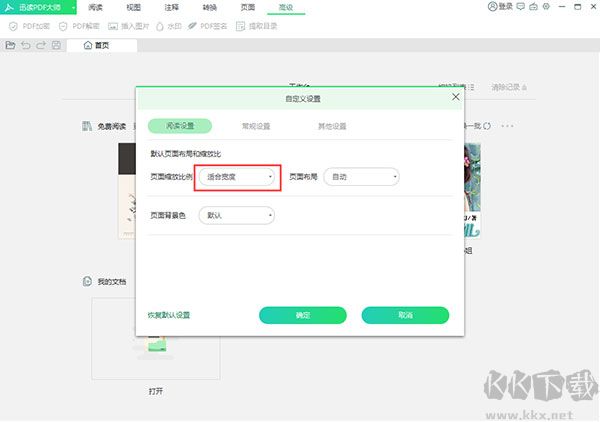Switch to the 常规设置 tab
The width and height of the screenshot is (600, 422).
pyautogui.click(x=256, y=126)
